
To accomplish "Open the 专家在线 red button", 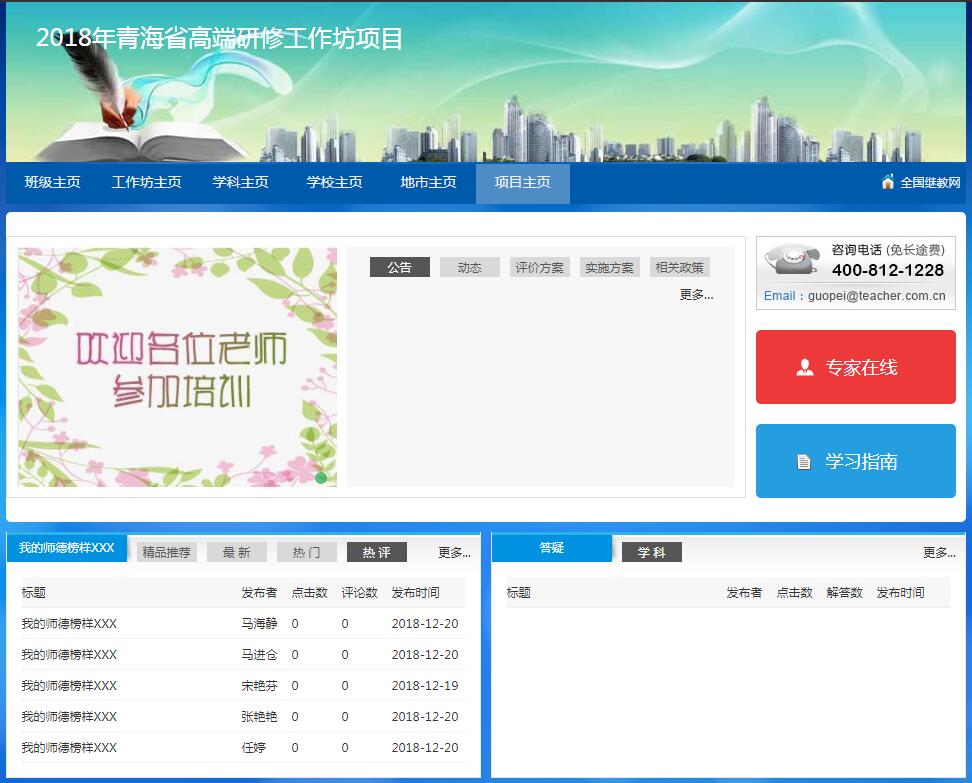I will tap(855, 367).
